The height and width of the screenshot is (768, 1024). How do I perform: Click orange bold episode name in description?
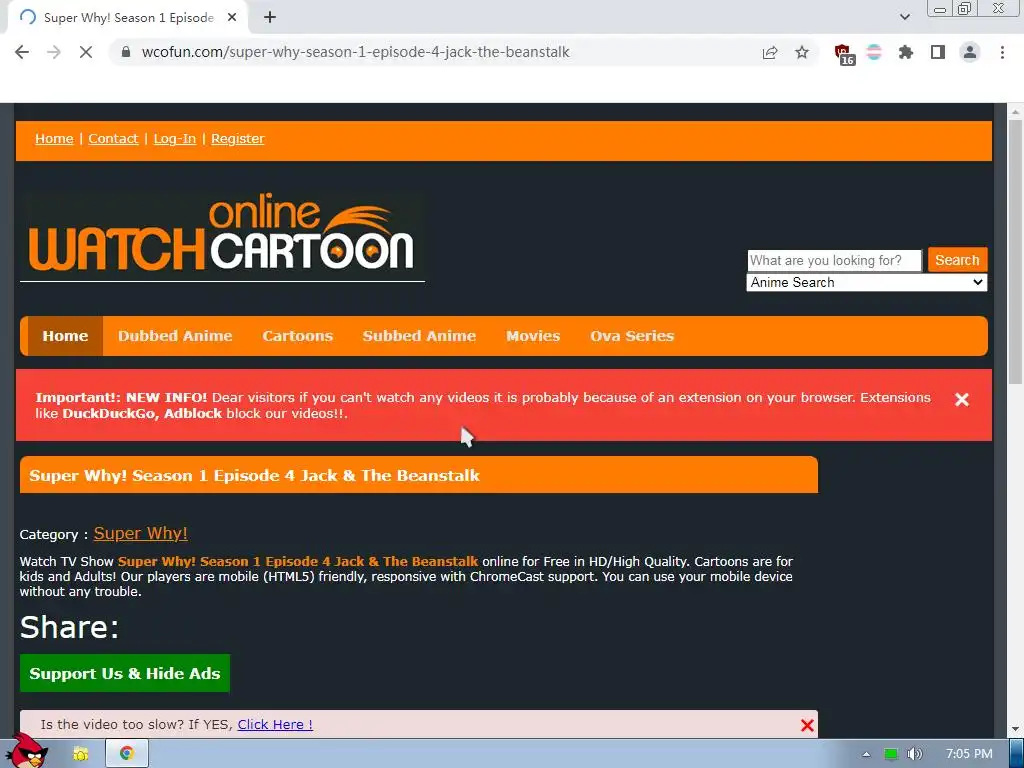pyautogui.click(x=298, y=562)
